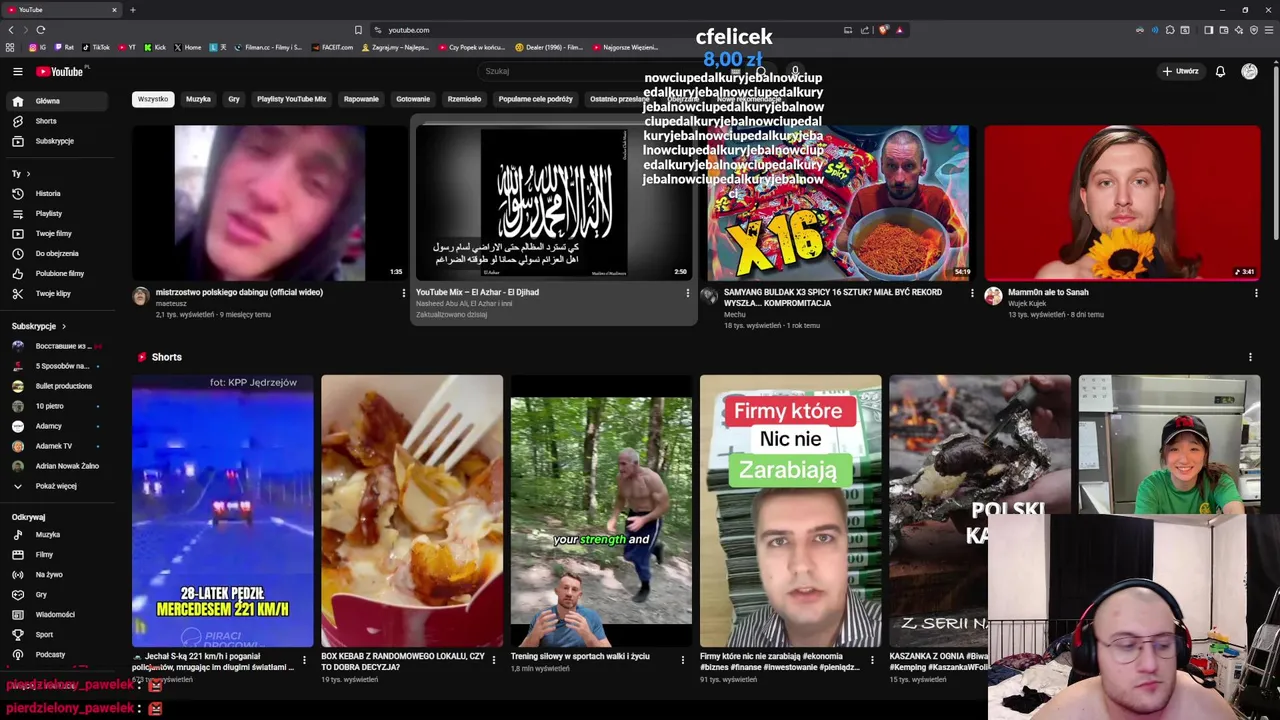Open Główna in the sidebar
Image resolution: width=1280 pixels, height=720 pixels.
click(x=55, y=101)
